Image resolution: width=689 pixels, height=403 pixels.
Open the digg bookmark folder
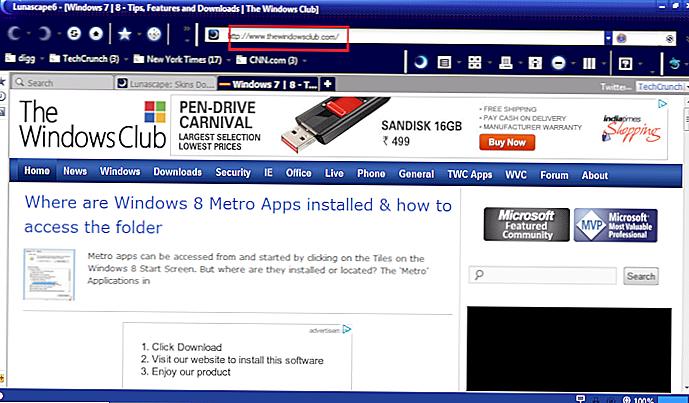coord(21,58)
